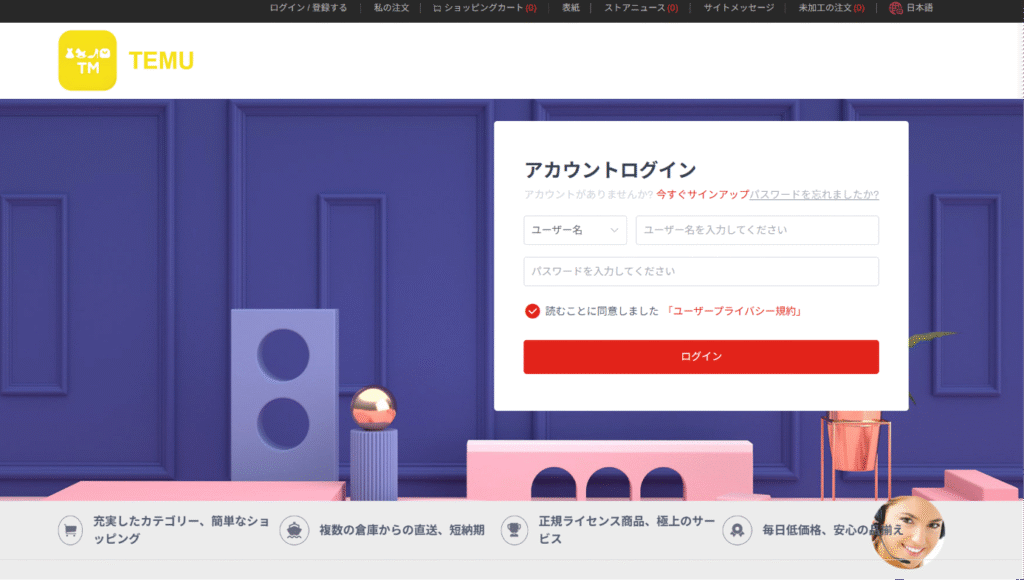Click the ship icon beside 複数の倉庫からの直送
This screenshot has width=1024, height=580.
pyautogui.click(x=294, y=530)
